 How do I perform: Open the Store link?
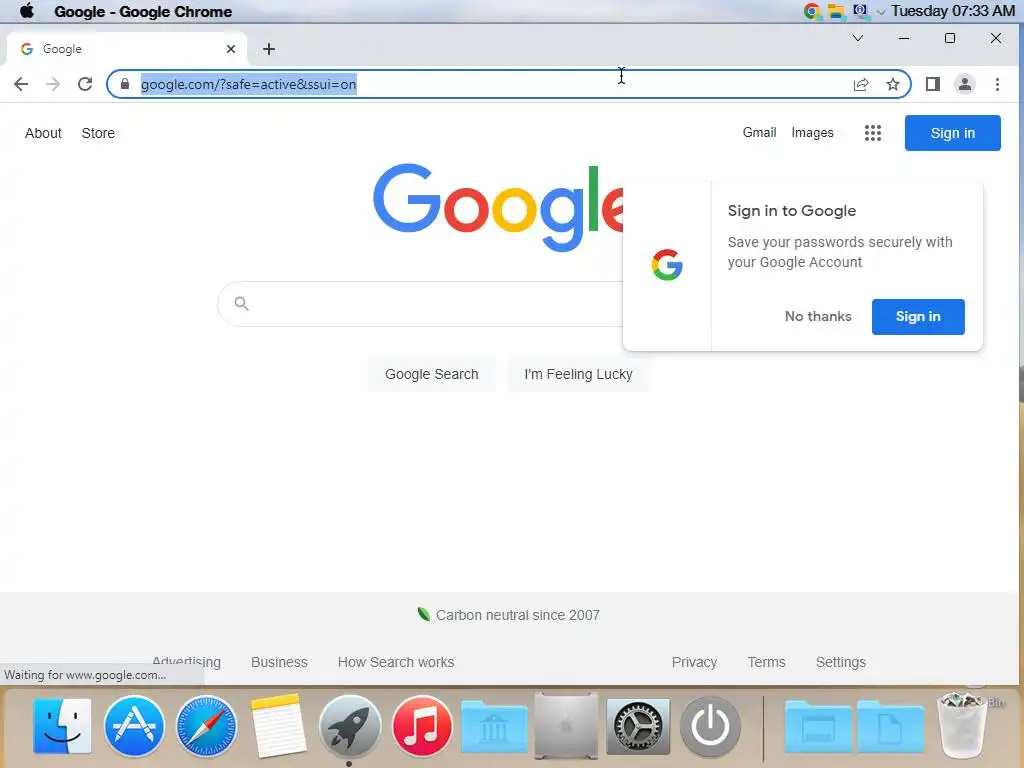[98, 133]
